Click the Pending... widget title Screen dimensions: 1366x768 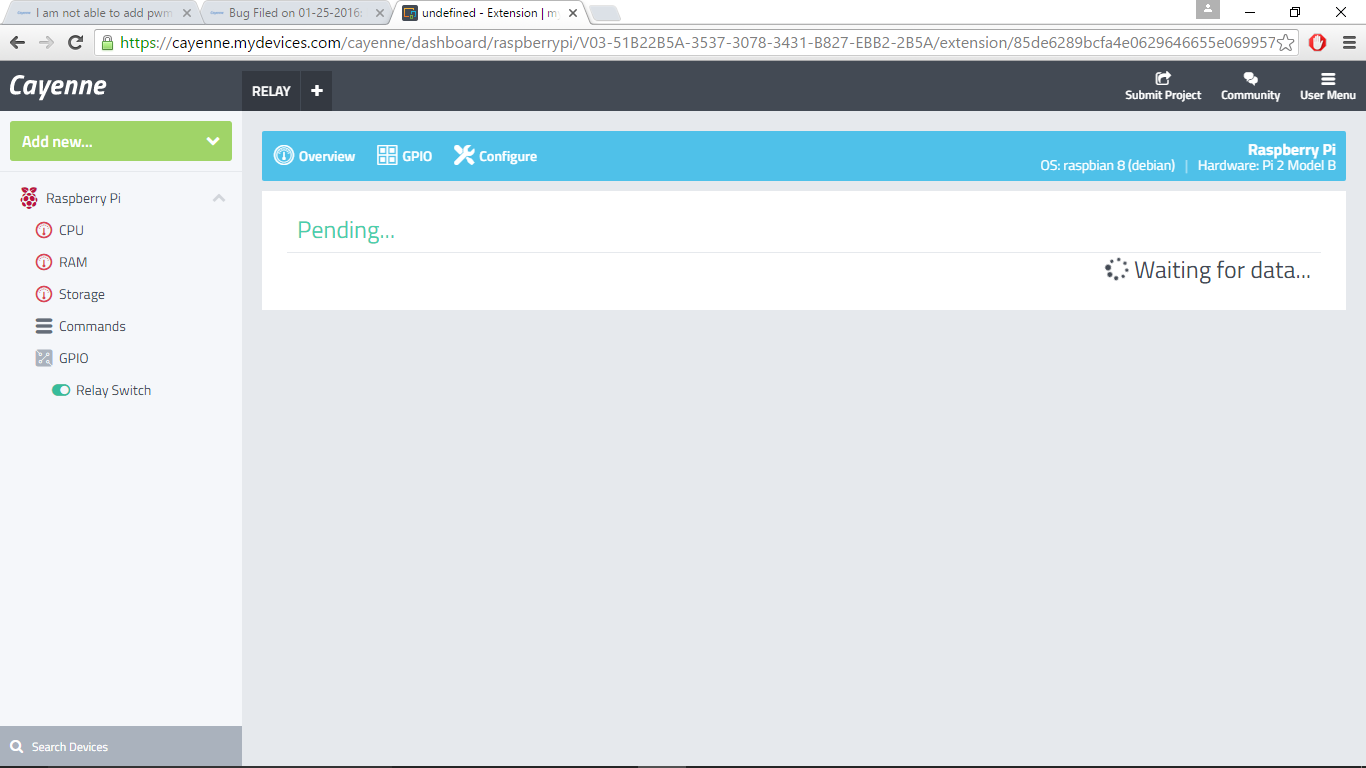[x=346, y=230]
